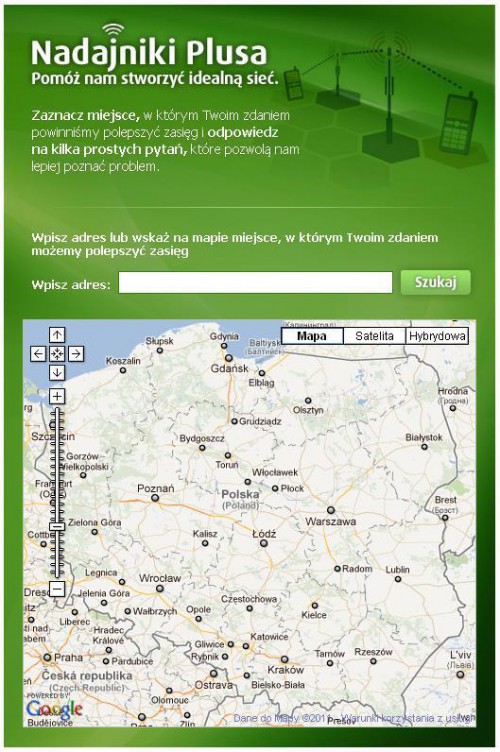Image resolution: width=500 pixels, height=752 pixels.
Task: Click the Wałbrzych city marker
Action: [x=128, y=611]
